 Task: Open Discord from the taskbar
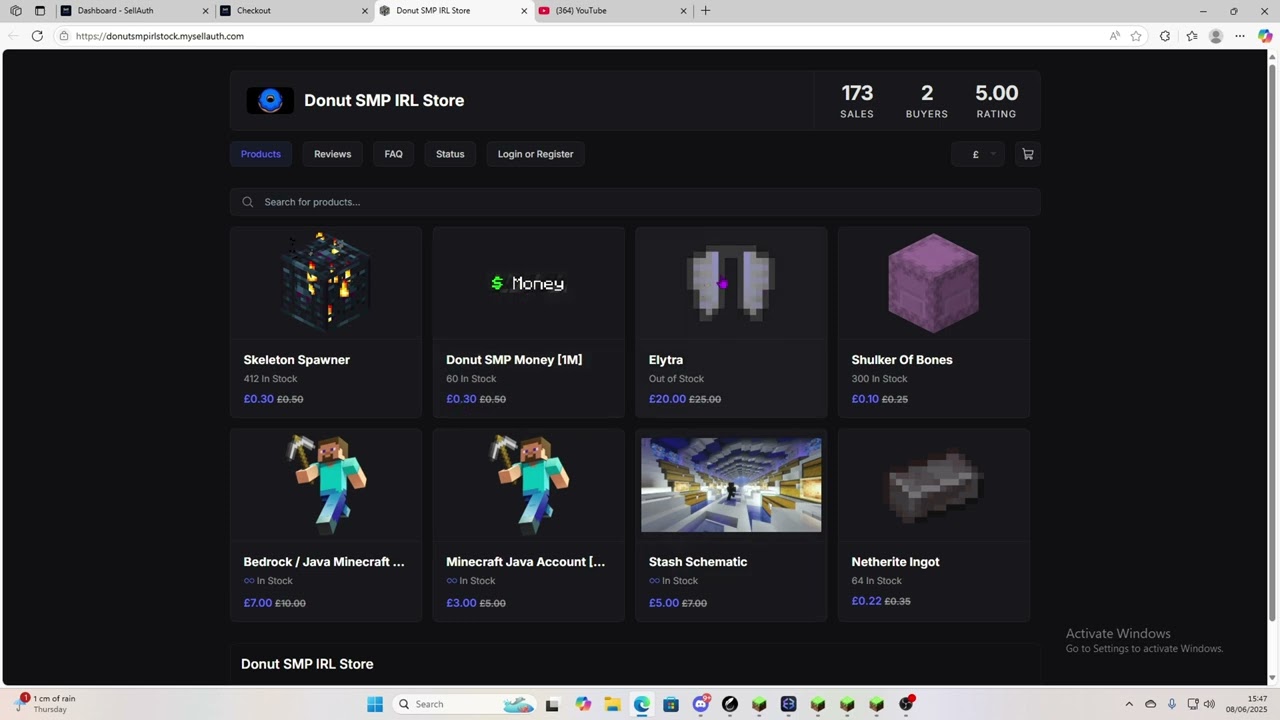pyautogui.click(x=701, y=704)
